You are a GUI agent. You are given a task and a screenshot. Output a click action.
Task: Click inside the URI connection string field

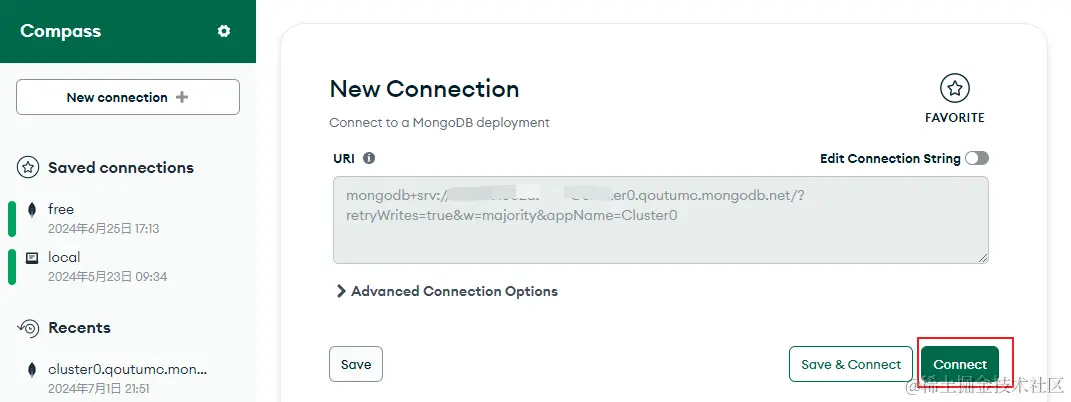(x=660, y=220)
